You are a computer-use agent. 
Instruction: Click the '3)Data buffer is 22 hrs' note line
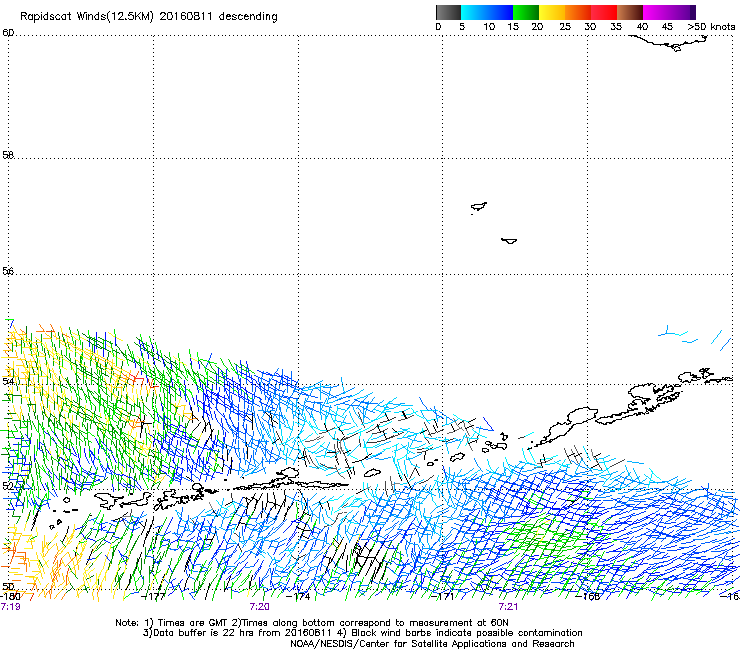click(x=362, y=633)
